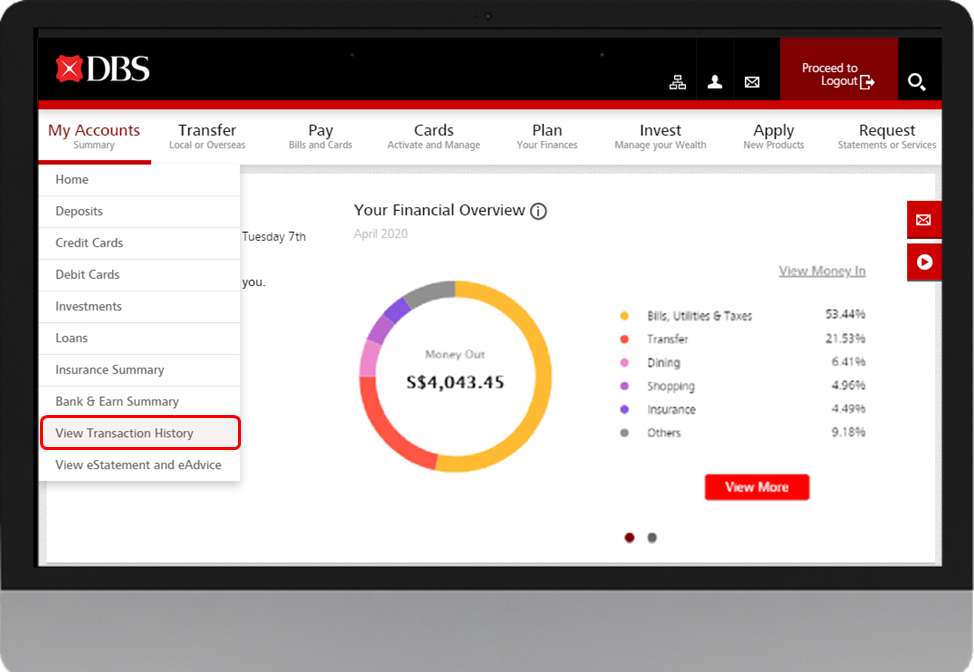Screen dimensions: 974x672
Task: Select the first carousel dot
Action: tap(629, 537)
